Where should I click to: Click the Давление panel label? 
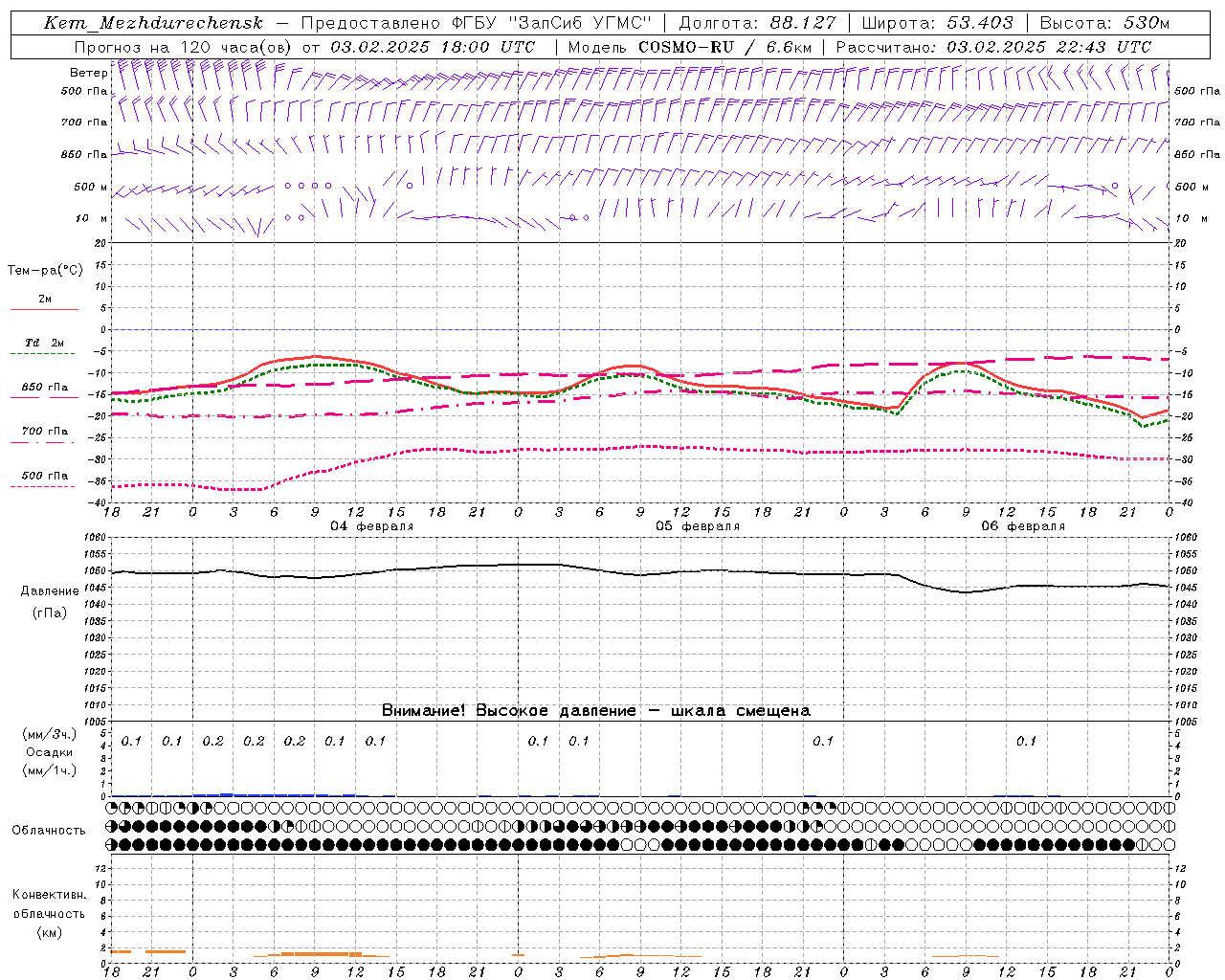point(50,591)
